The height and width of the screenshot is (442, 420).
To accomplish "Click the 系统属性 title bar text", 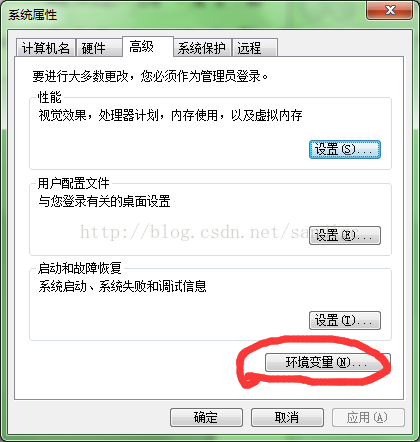I will pyautogui.click(x=32, y=15).
